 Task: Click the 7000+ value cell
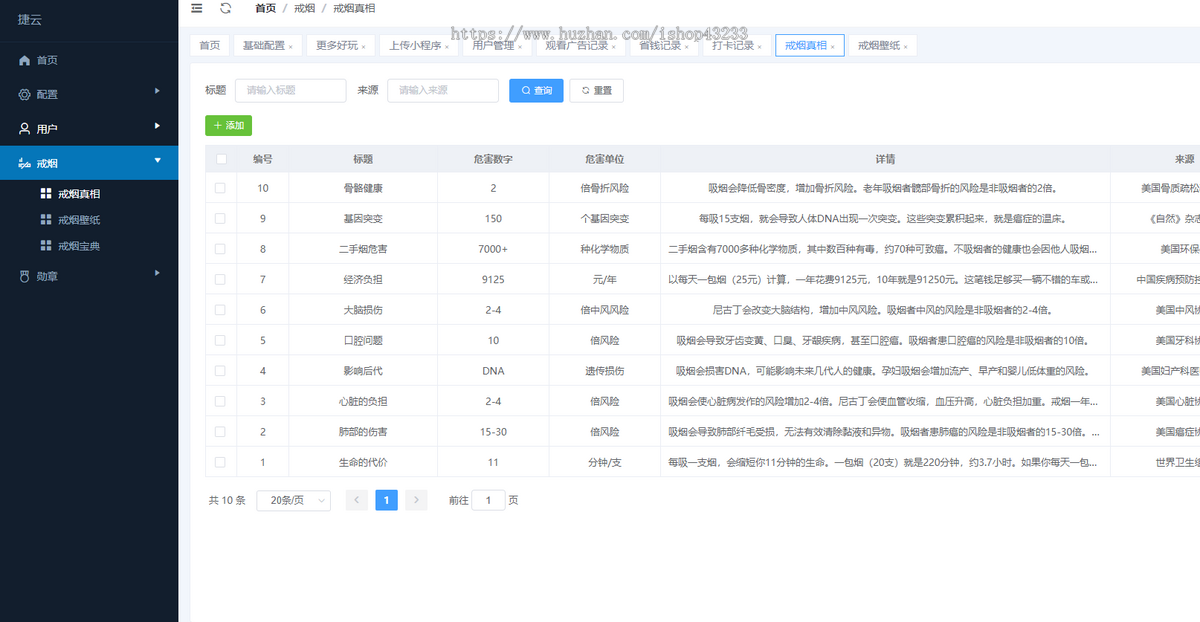[493, 249]
